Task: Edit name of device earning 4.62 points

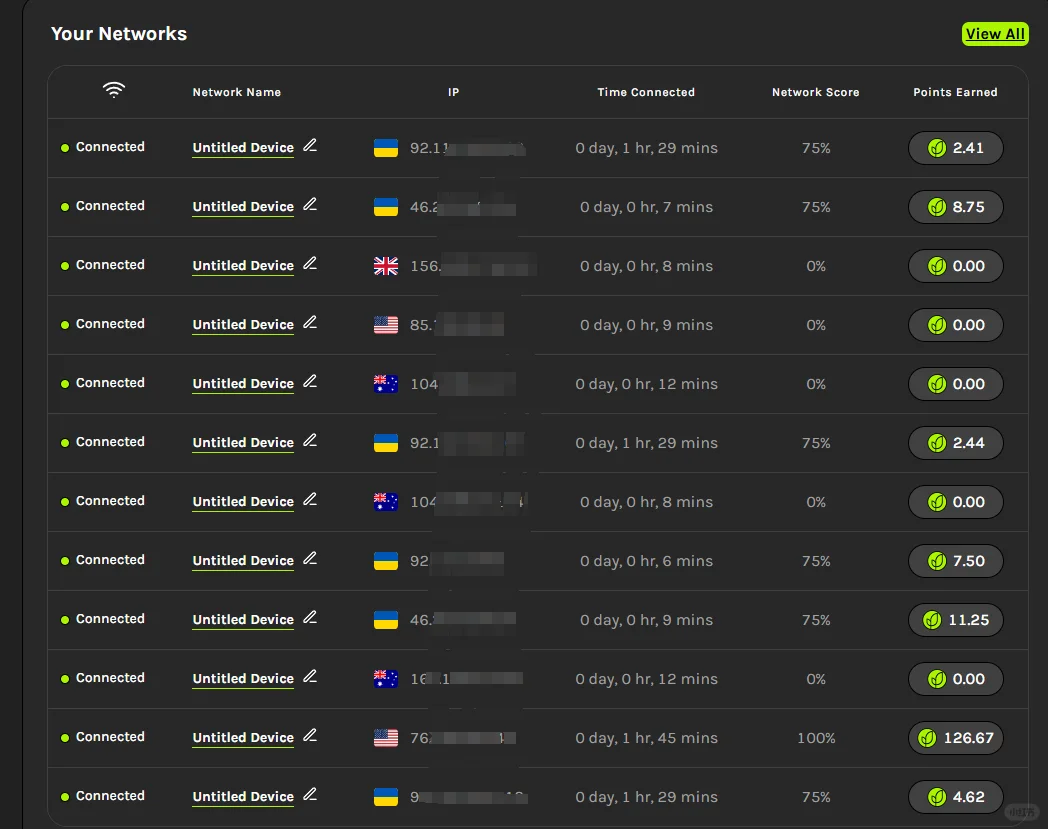Action: pos(310,794)
